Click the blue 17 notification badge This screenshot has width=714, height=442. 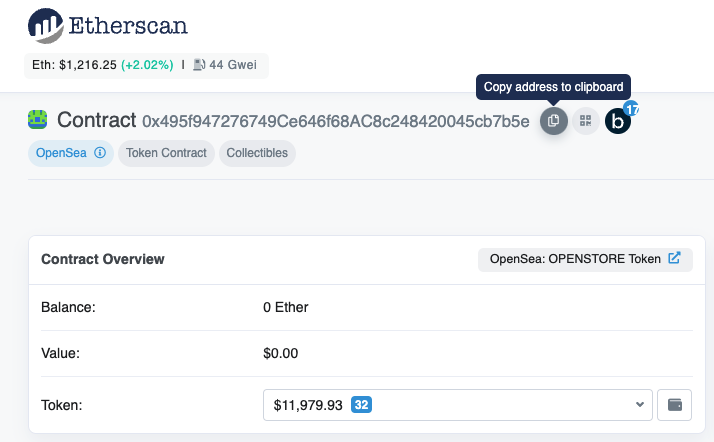(x=631, y=107)
